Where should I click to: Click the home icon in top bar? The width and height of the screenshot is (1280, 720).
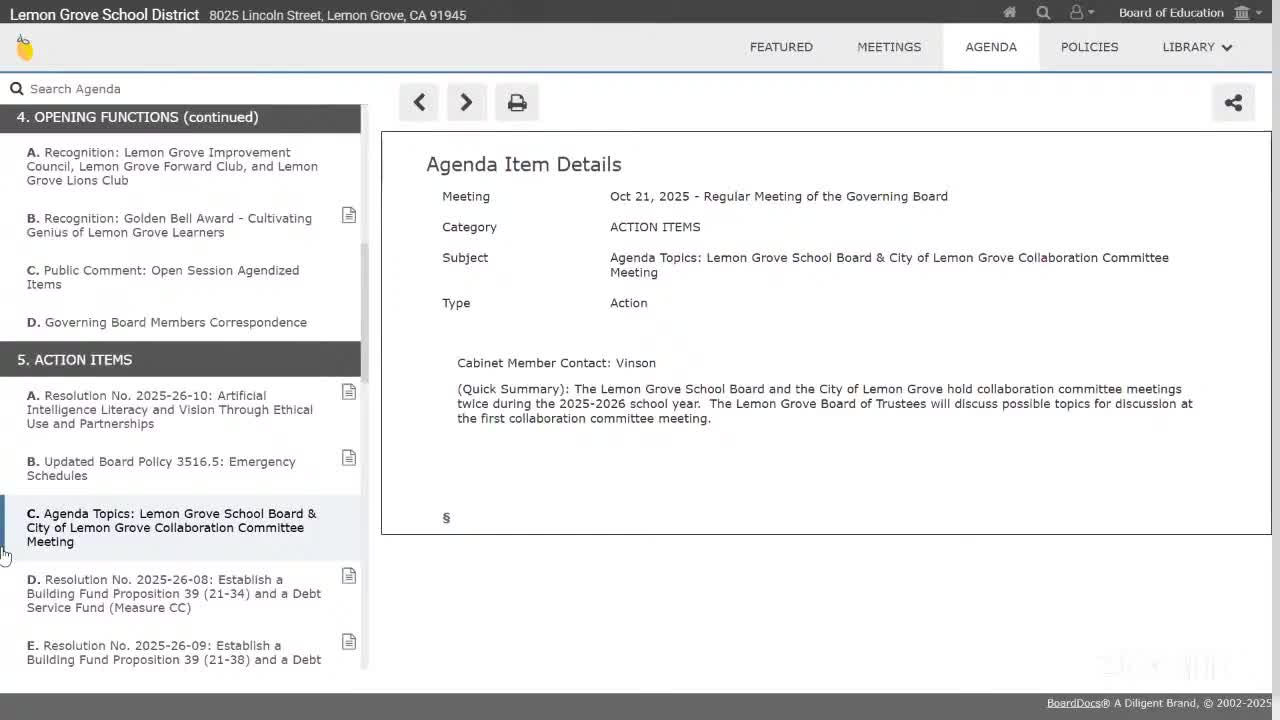(x=1010, y=13)
